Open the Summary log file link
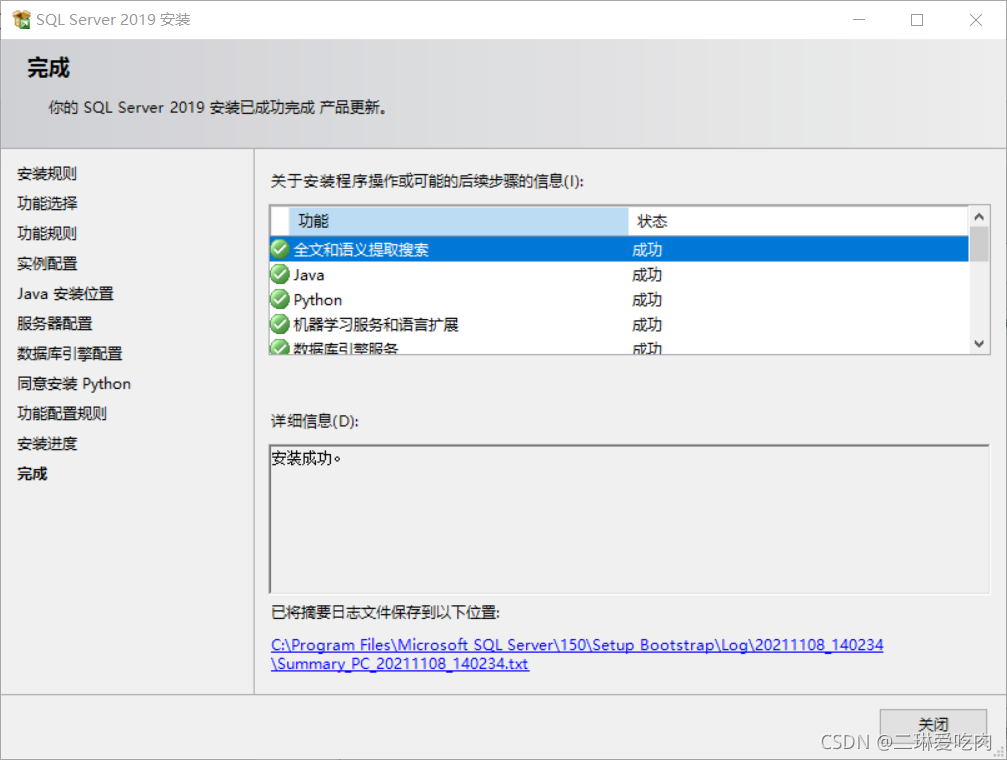Image resolution: width=1007 pixels, height=760 pixels. tap(577, 654)
